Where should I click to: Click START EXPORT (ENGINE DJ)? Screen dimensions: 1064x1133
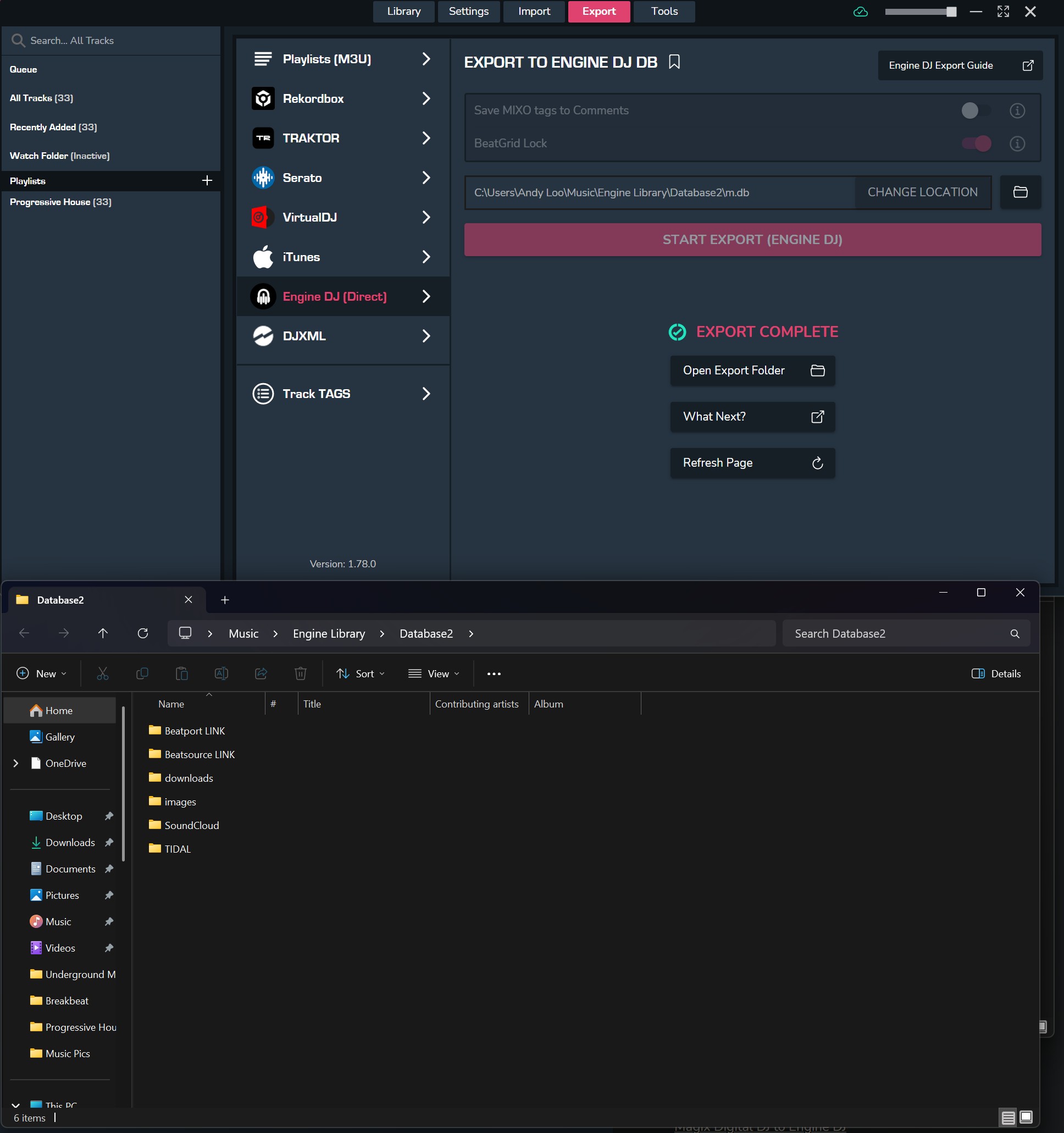pos(752,239)
